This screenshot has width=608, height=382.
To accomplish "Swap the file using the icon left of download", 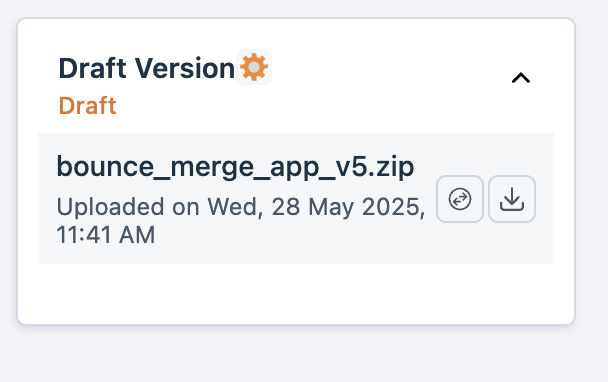I will tap(460, 199).
